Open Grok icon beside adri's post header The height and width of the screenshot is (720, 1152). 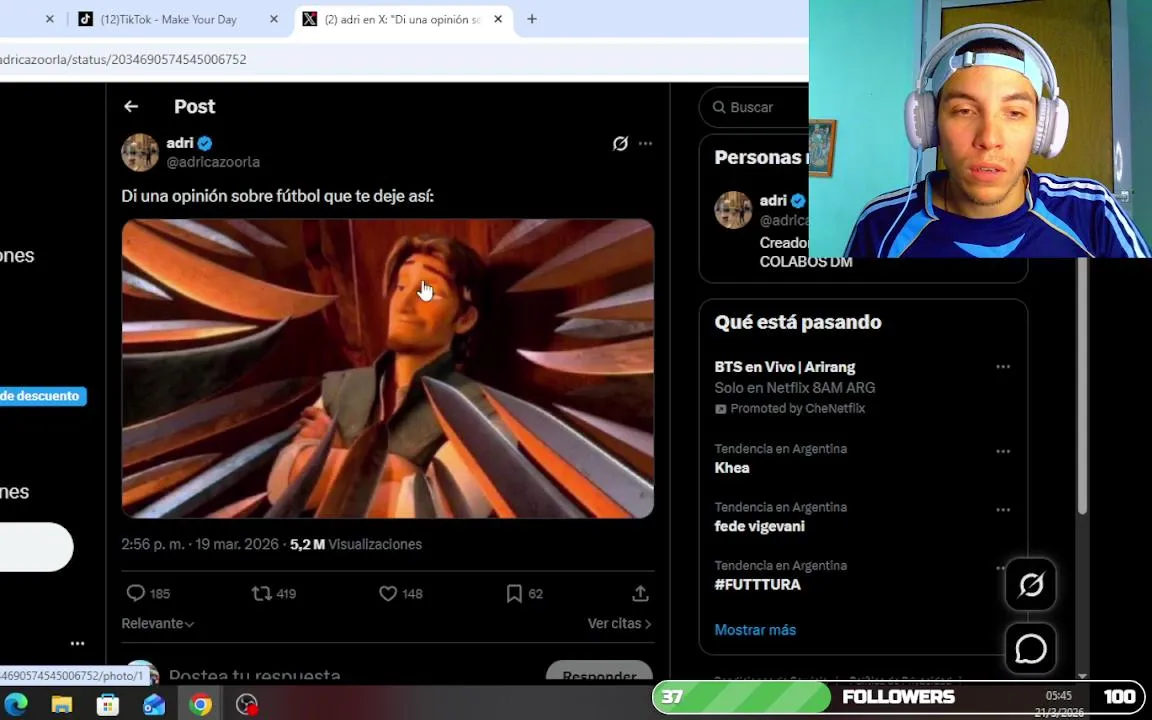(620, 143)
